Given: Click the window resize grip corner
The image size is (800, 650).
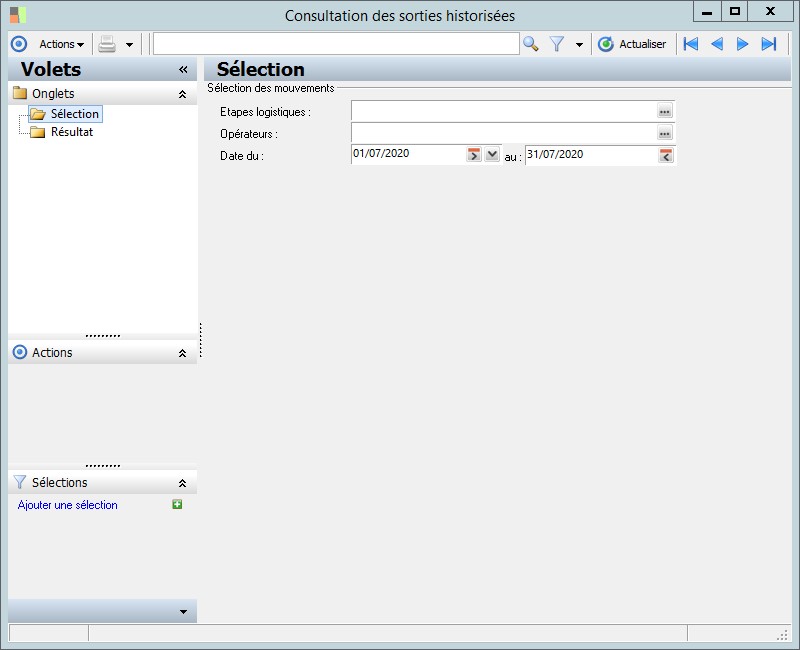Looking at the screenshot, I should (782, 635).
